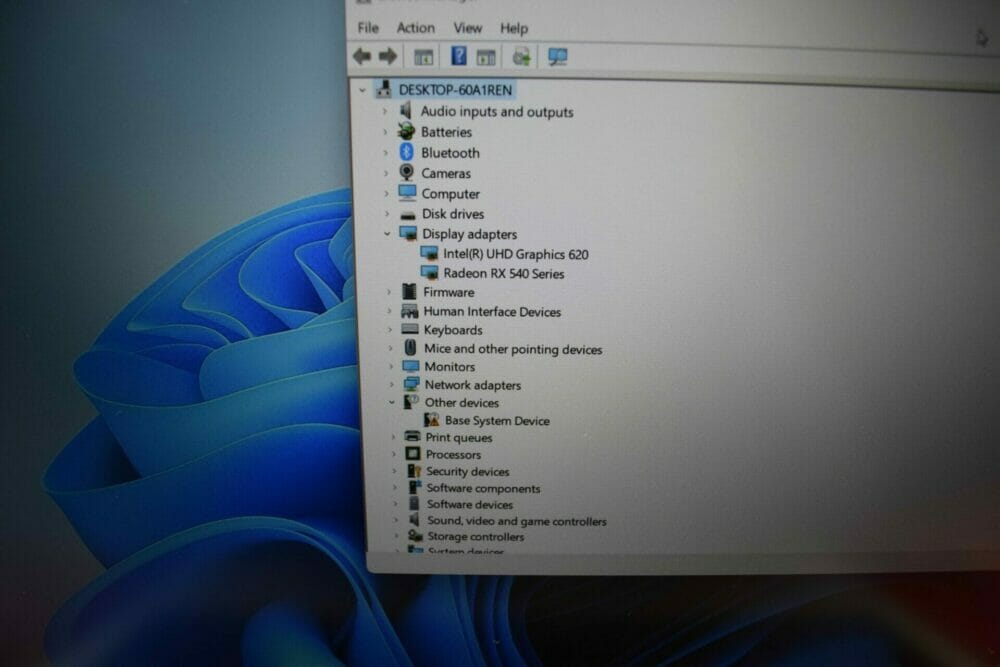Screen dimensions: 1000x667
Task: Click the Processors chip icon
Action: tap(413, 453)
